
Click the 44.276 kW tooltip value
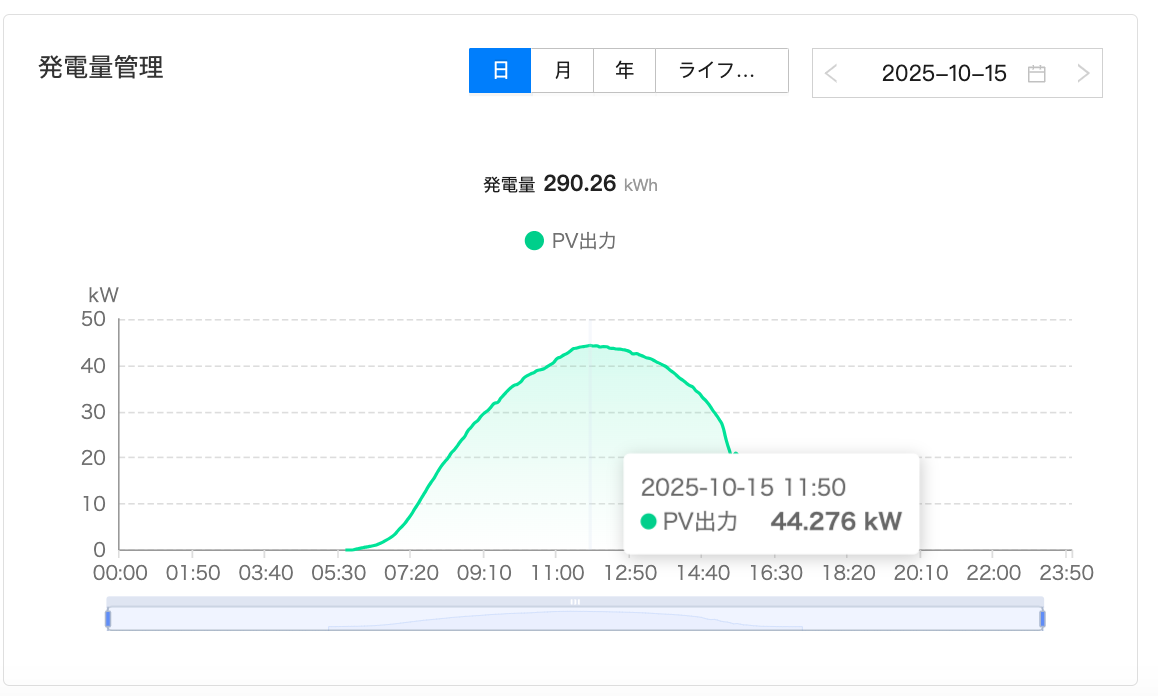(x=836, y=521)
